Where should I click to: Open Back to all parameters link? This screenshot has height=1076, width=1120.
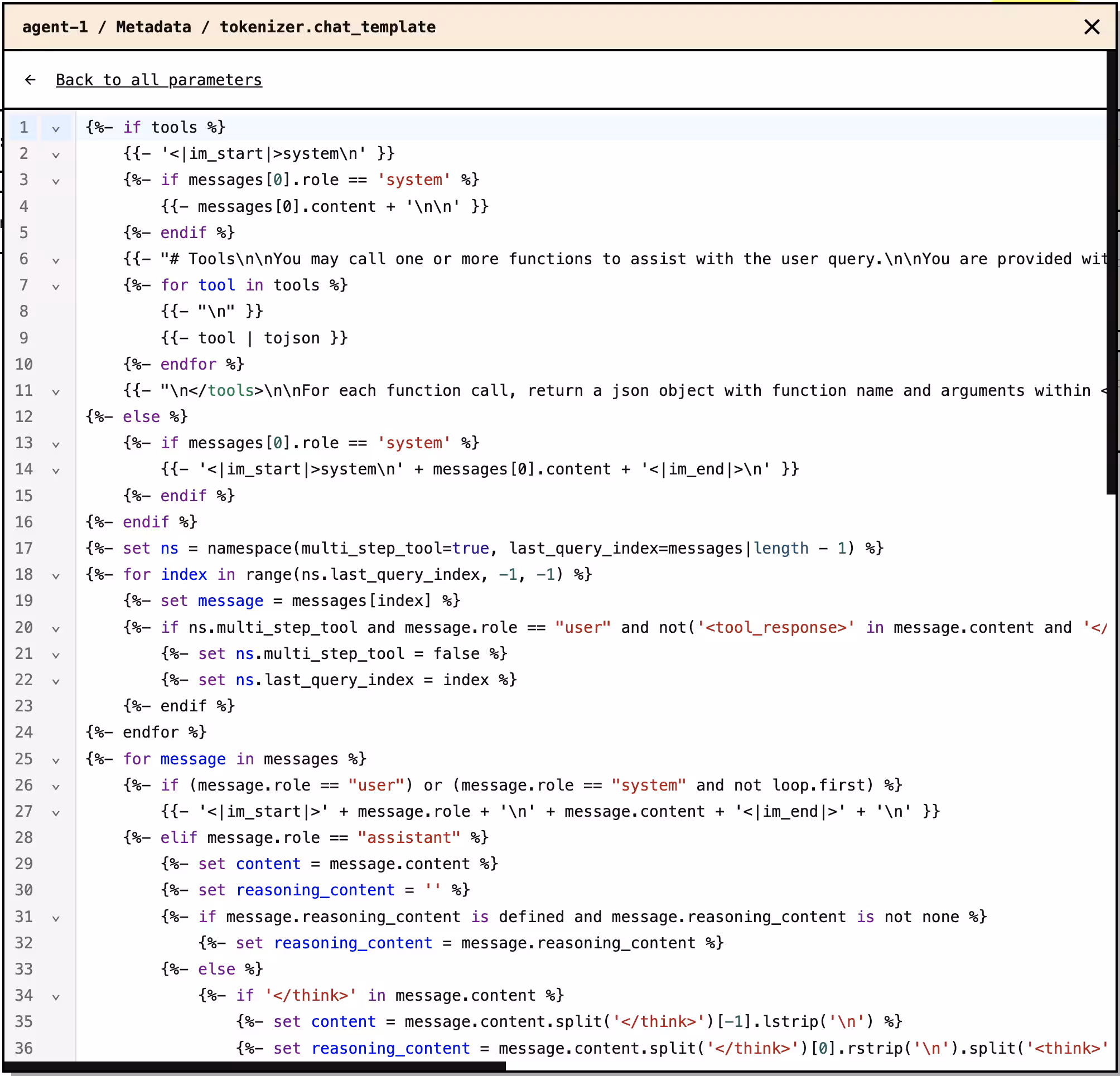(x=159, y=80)
